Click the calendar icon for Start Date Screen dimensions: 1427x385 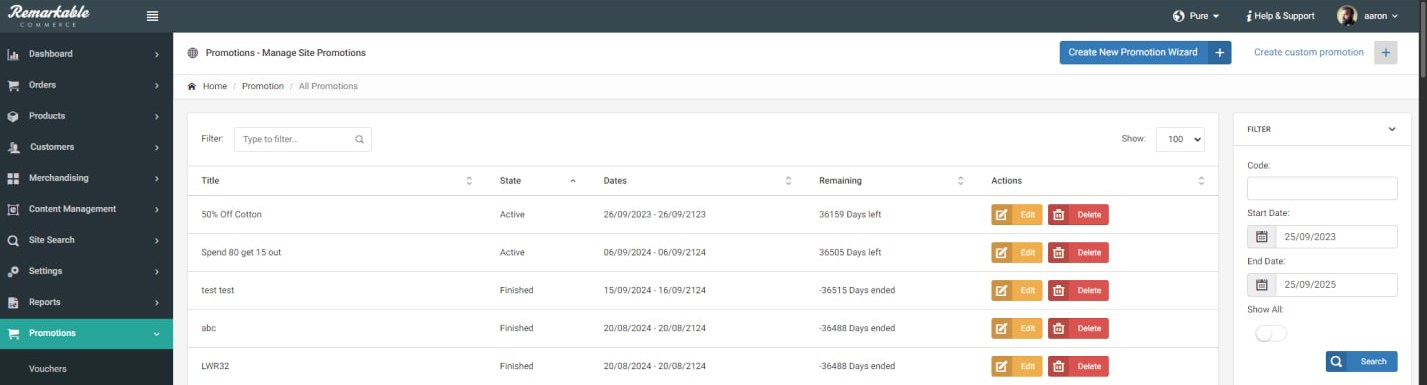[x=1261, y=237]
